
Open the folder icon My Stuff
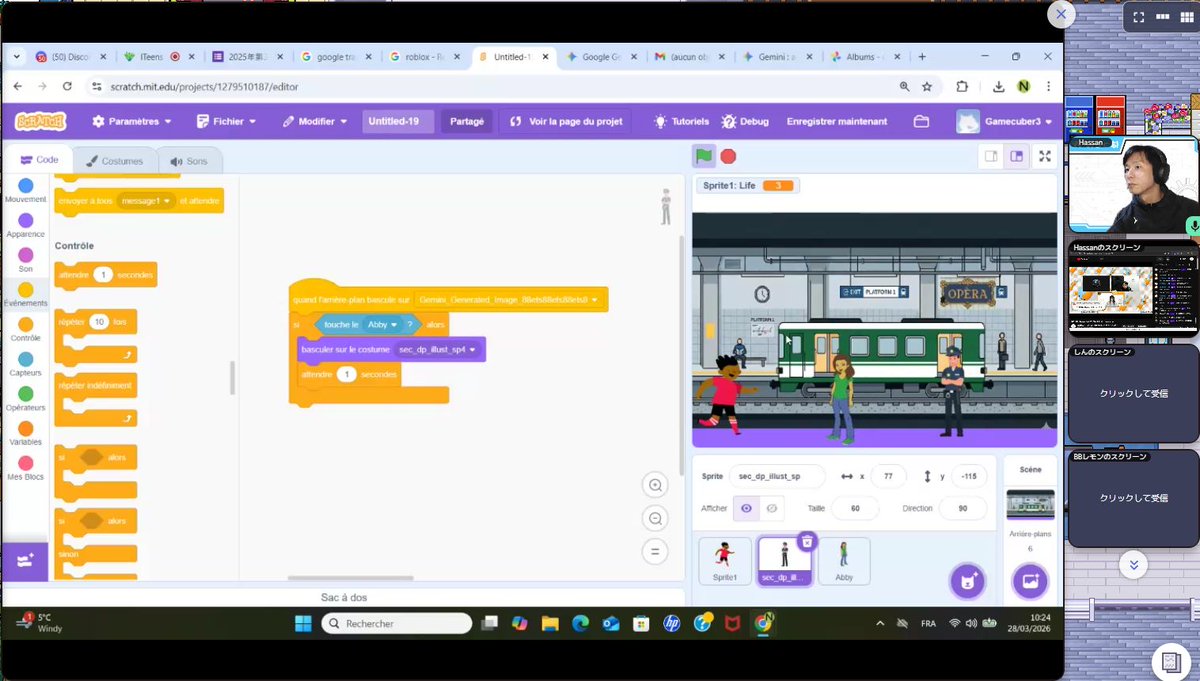(921, 121)
